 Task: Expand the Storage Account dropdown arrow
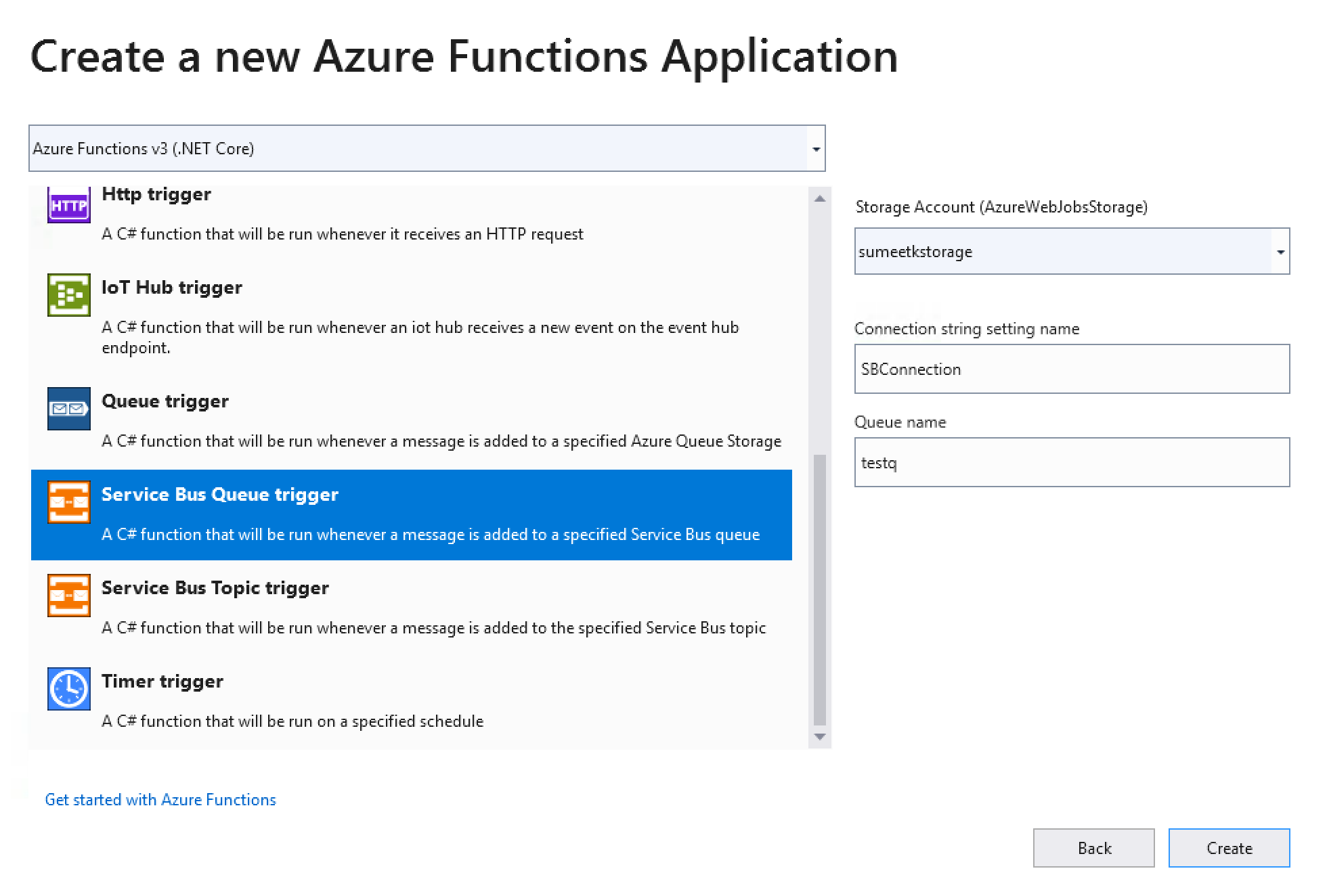click(x=1280, y=252)
